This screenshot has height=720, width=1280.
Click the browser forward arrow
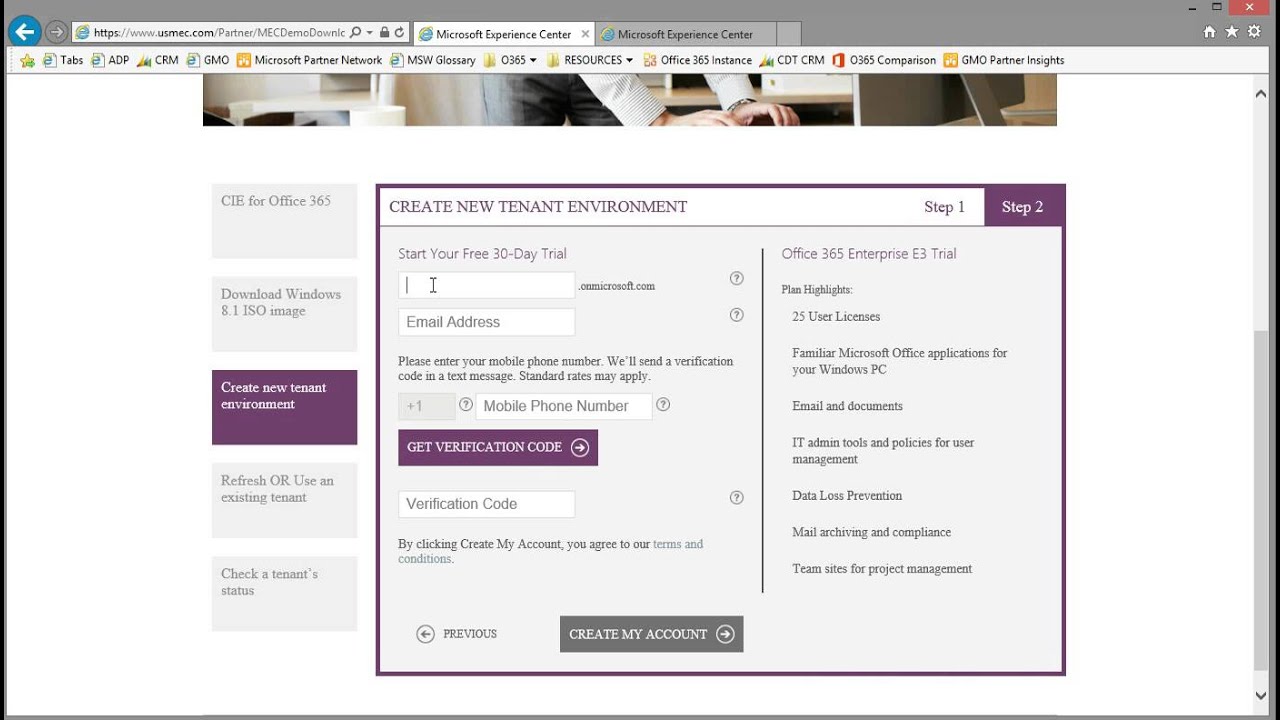[x=56, y=33]
